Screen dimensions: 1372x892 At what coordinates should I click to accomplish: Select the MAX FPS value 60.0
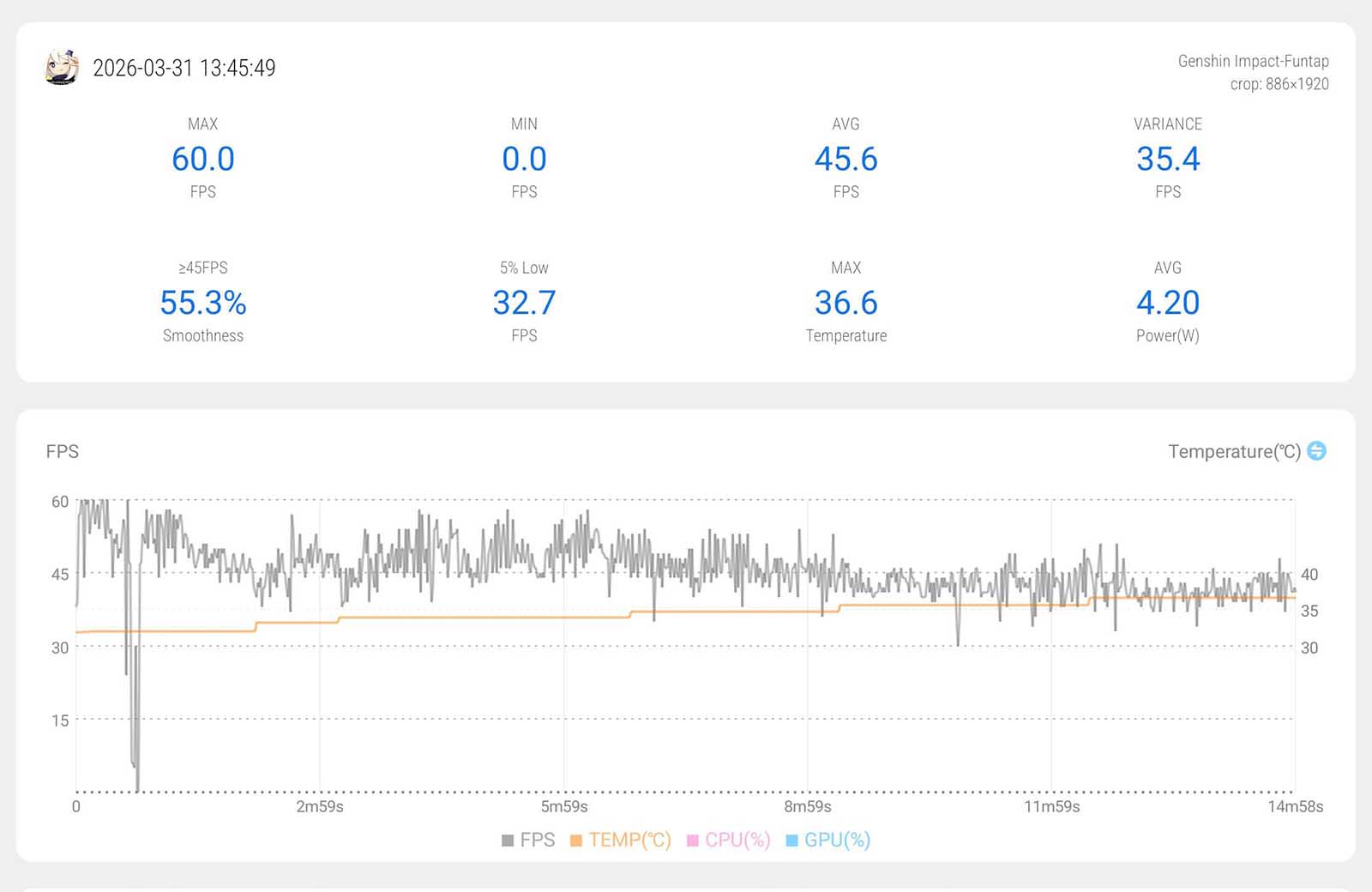pos(202,160)
